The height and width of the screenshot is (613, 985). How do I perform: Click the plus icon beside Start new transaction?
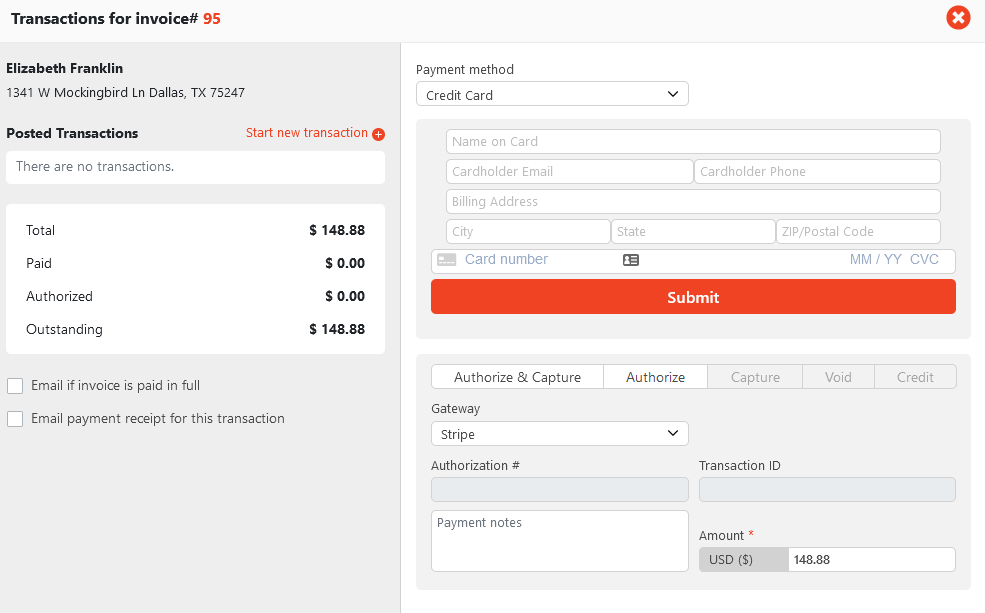click(378, 134)
